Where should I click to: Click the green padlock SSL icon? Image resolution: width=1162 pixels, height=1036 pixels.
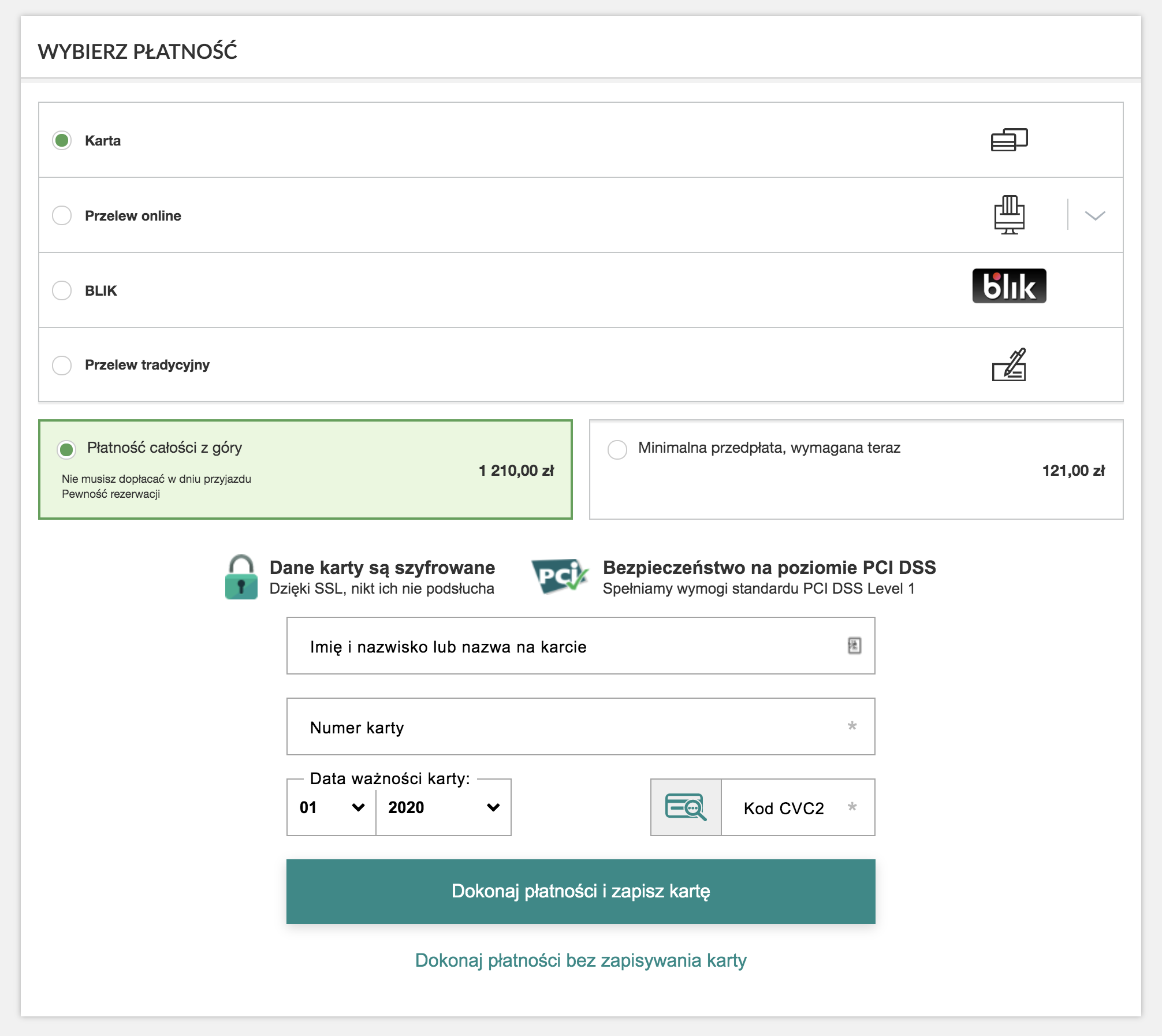[x=241, y=577]
